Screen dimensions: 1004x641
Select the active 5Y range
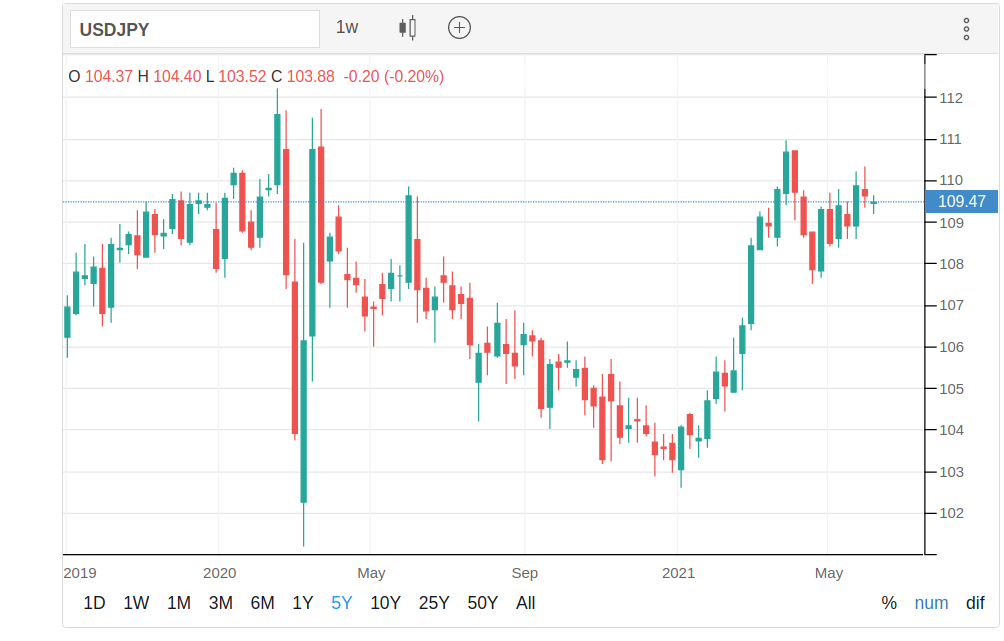coord(342,603)
